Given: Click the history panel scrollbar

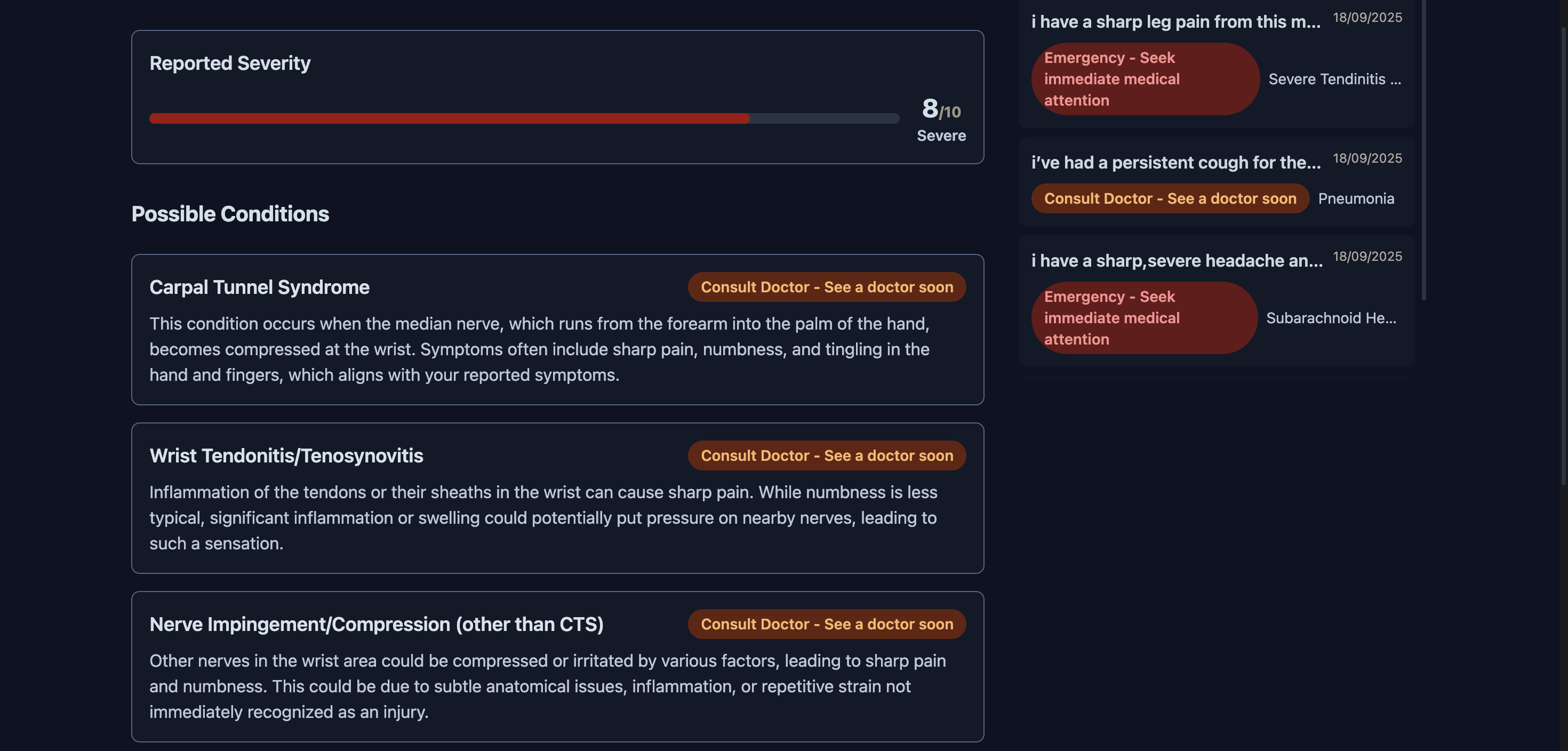Looking at the screenshot, I should click(1423, 152).
